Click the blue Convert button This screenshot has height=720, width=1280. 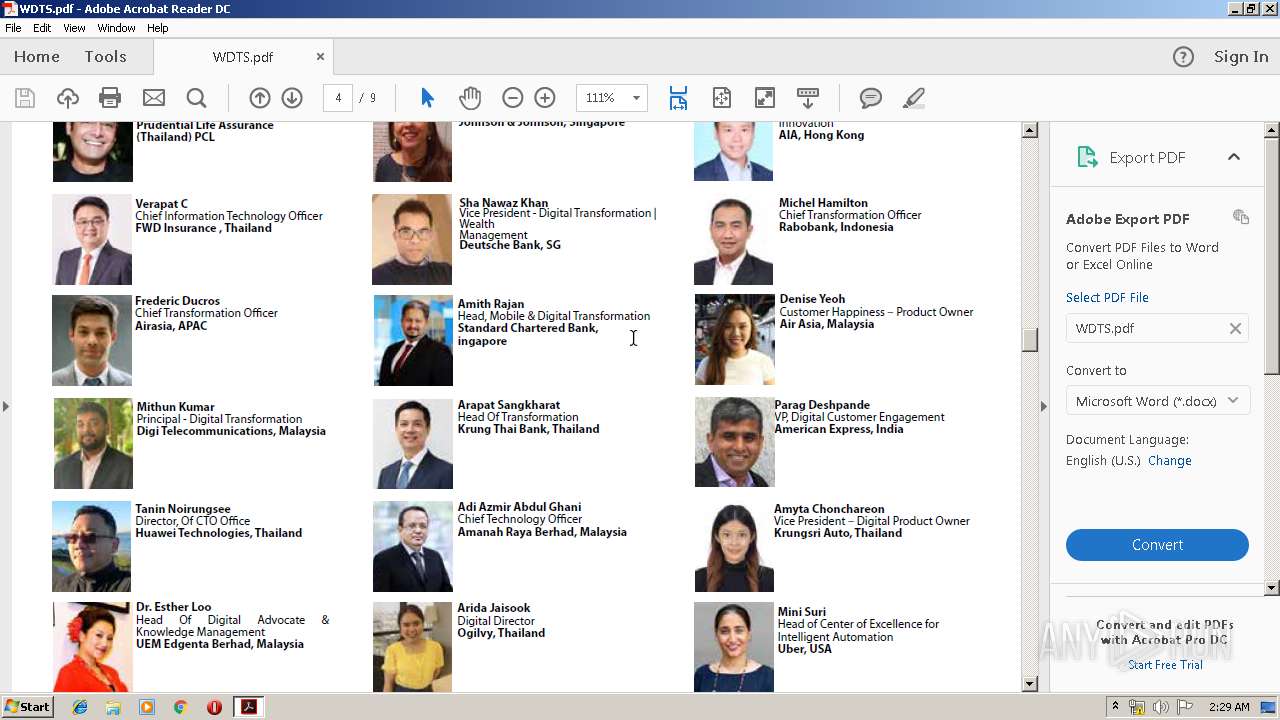pyautogui.click(x=1157, y=545)
